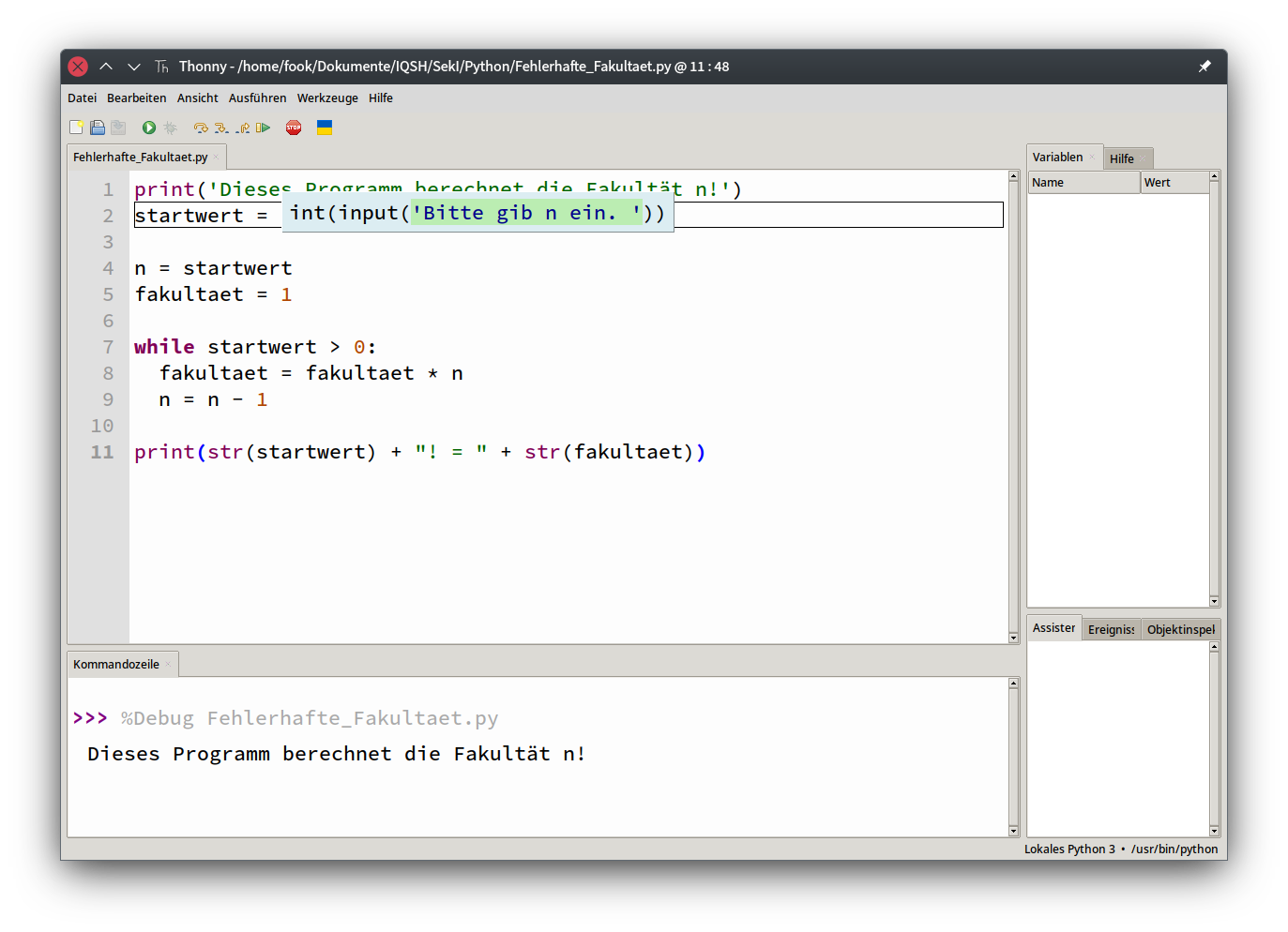Click 'fakultaet = 1' on line 5
Screen dimensions: 1288x932
tap(213, 294)
